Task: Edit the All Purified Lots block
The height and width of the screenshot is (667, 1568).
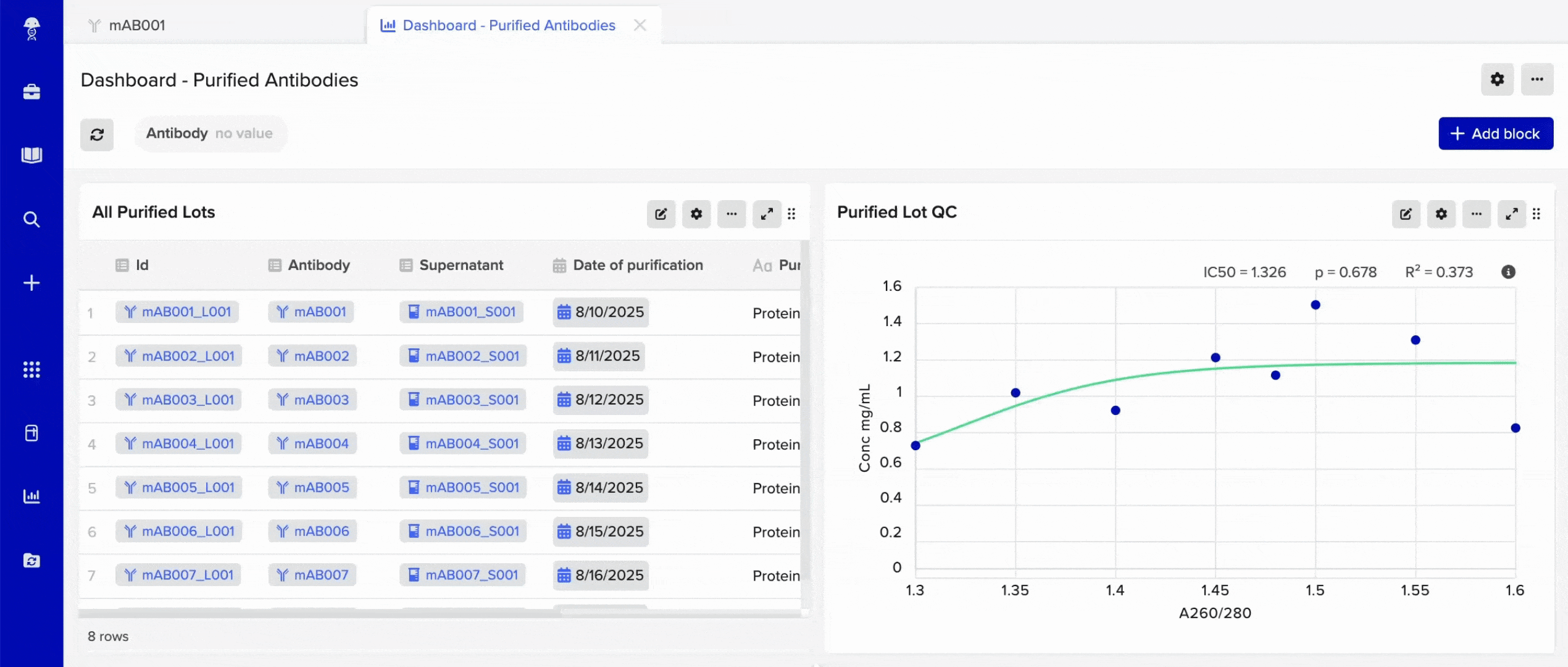Action: tap(661, 214)
